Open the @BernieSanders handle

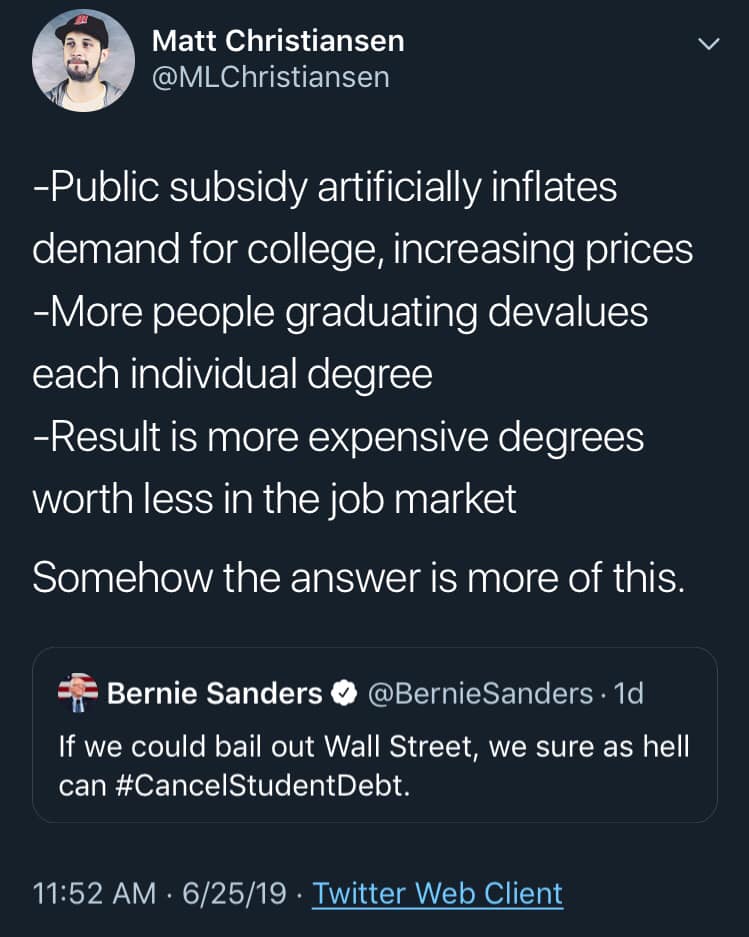481,693
